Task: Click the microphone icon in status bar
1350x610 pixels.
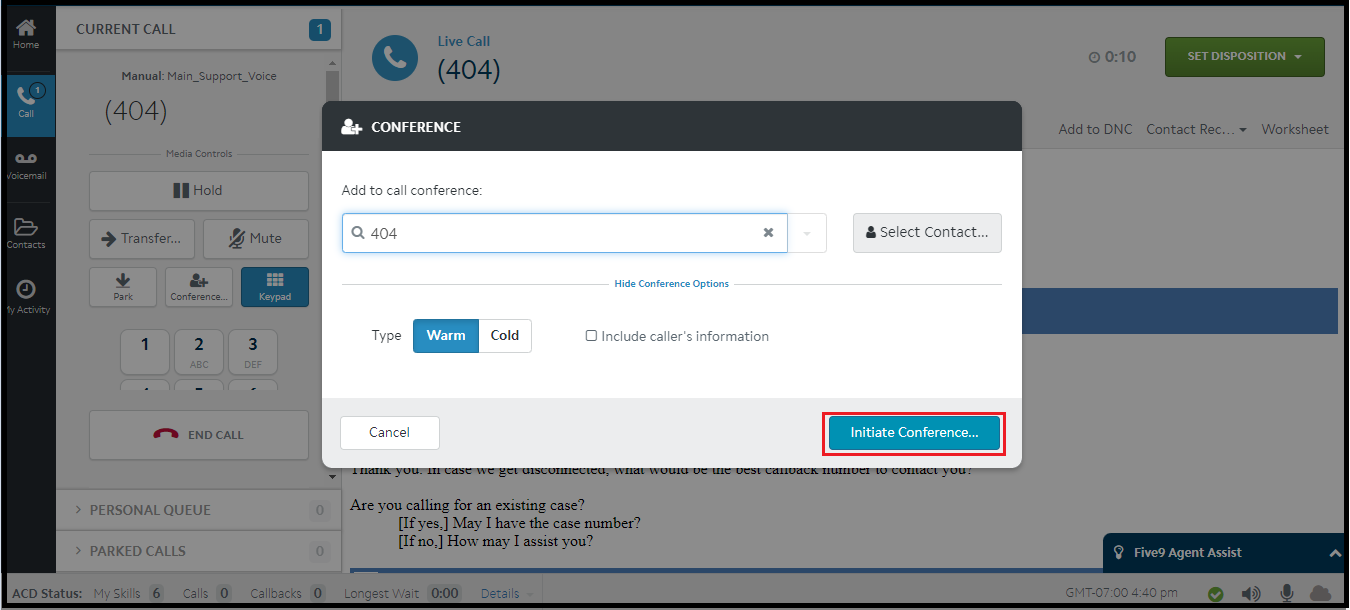Action: click(1287, 594)
